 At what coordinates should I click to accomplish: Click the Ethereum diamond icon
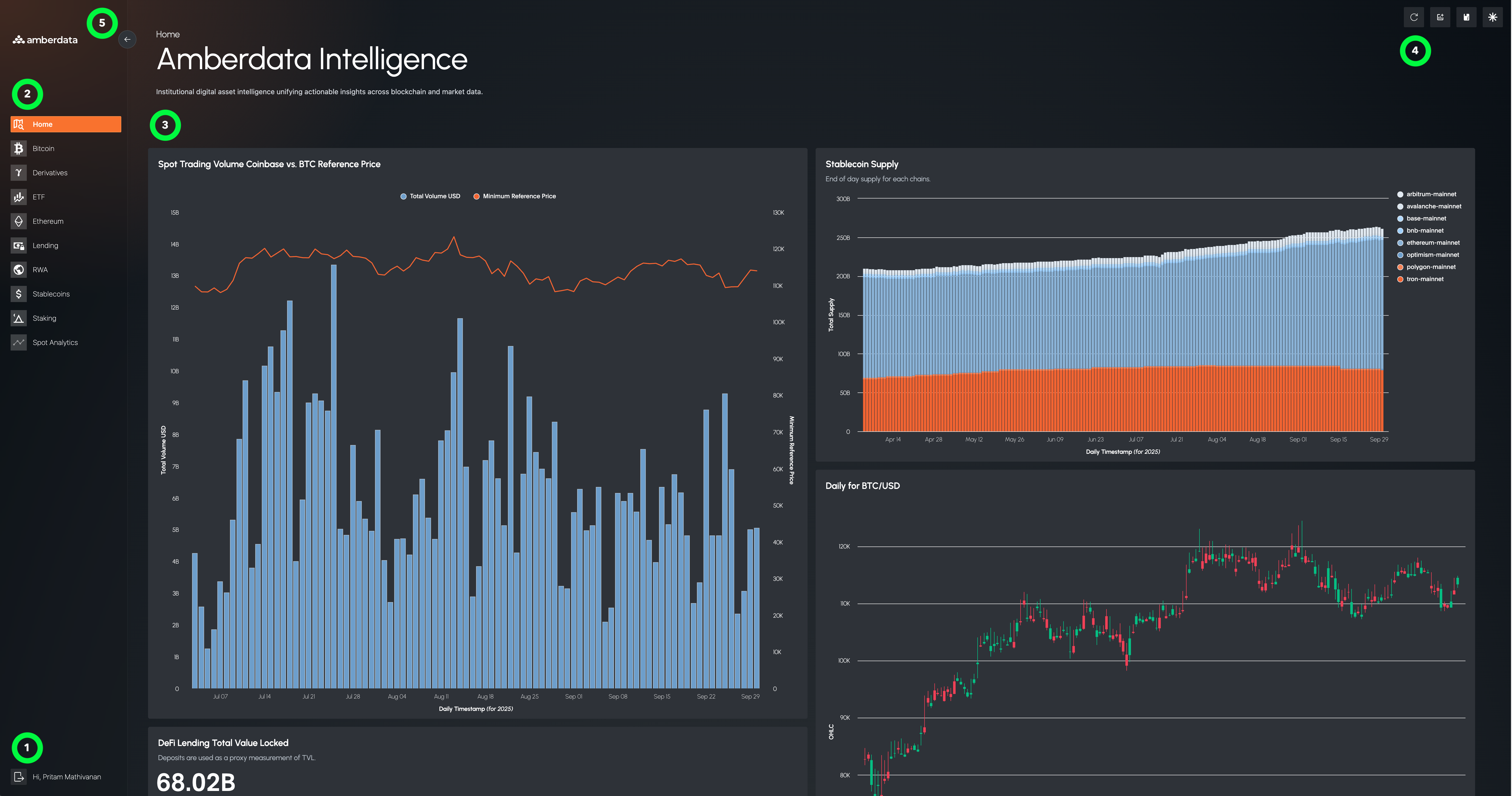pos(19,221)
